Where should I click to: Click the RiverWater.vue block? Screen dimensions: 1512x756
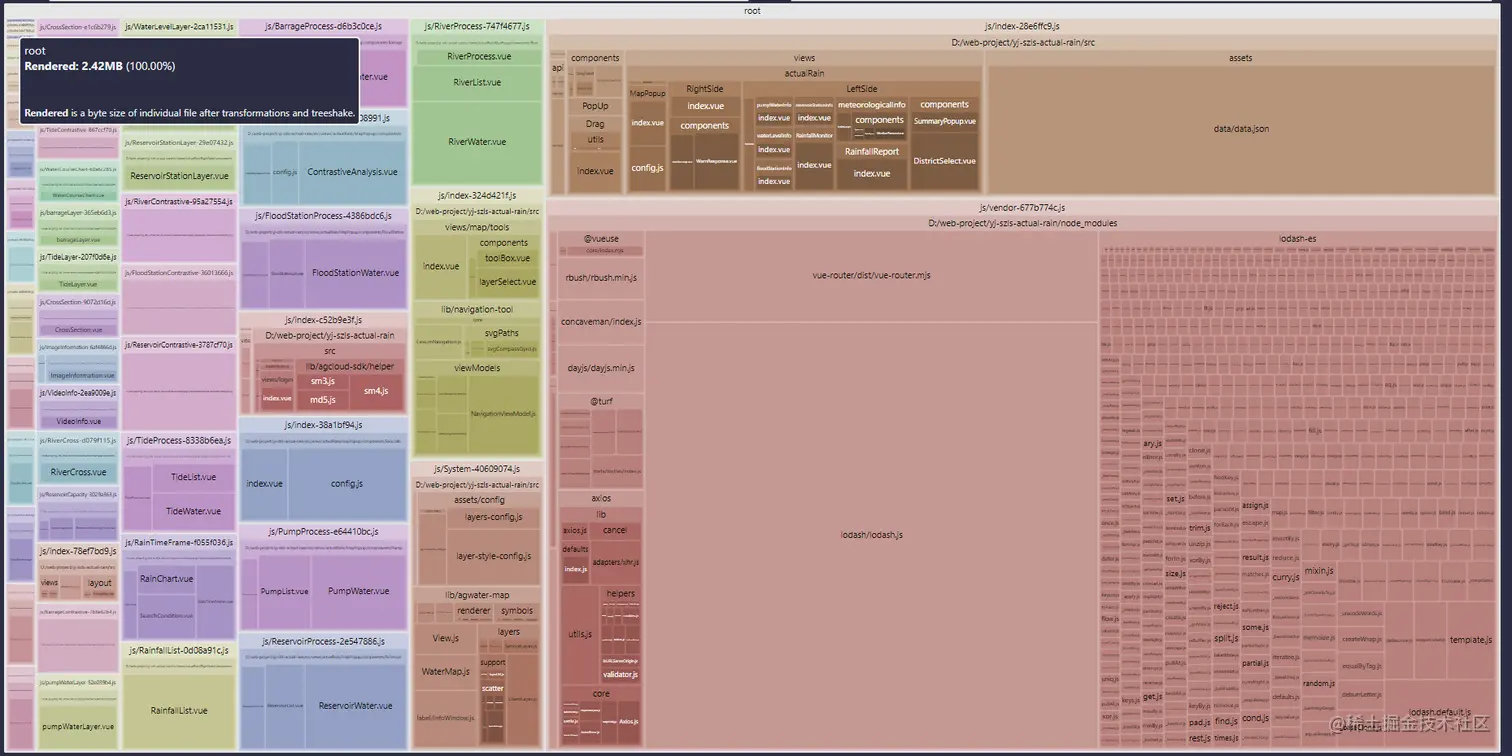[477, 142]
